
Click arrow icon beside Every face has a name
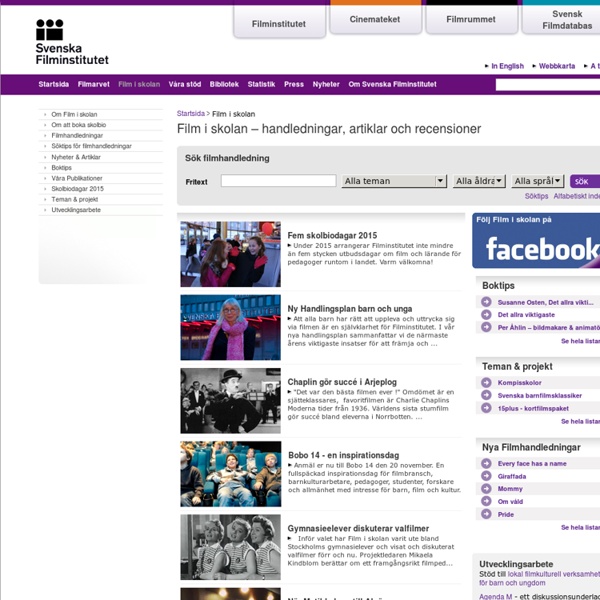pyautogui.click(x=486, y=463)
